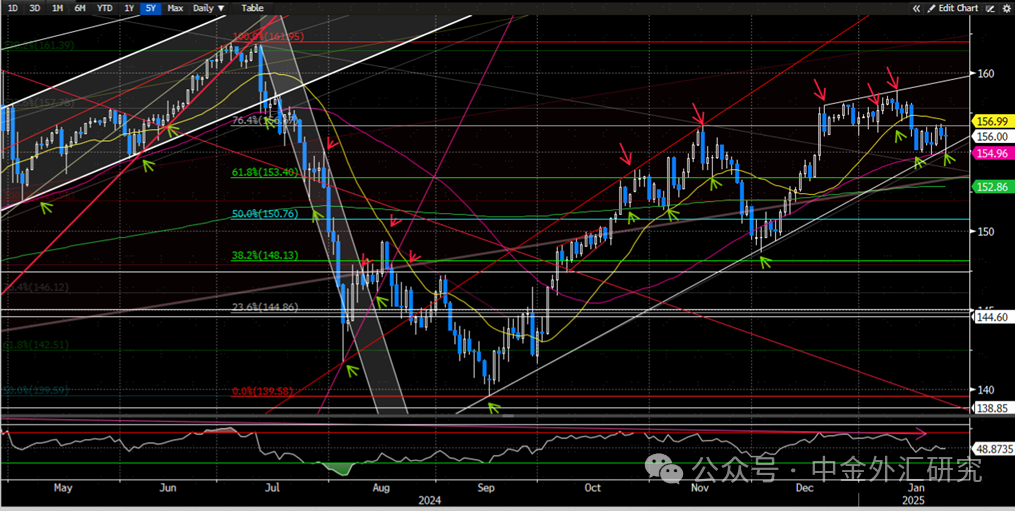Switch chart range to 3D
The width and height of the screenshot is (1015, 511).
pyautogui.click(x=35, y=8)
